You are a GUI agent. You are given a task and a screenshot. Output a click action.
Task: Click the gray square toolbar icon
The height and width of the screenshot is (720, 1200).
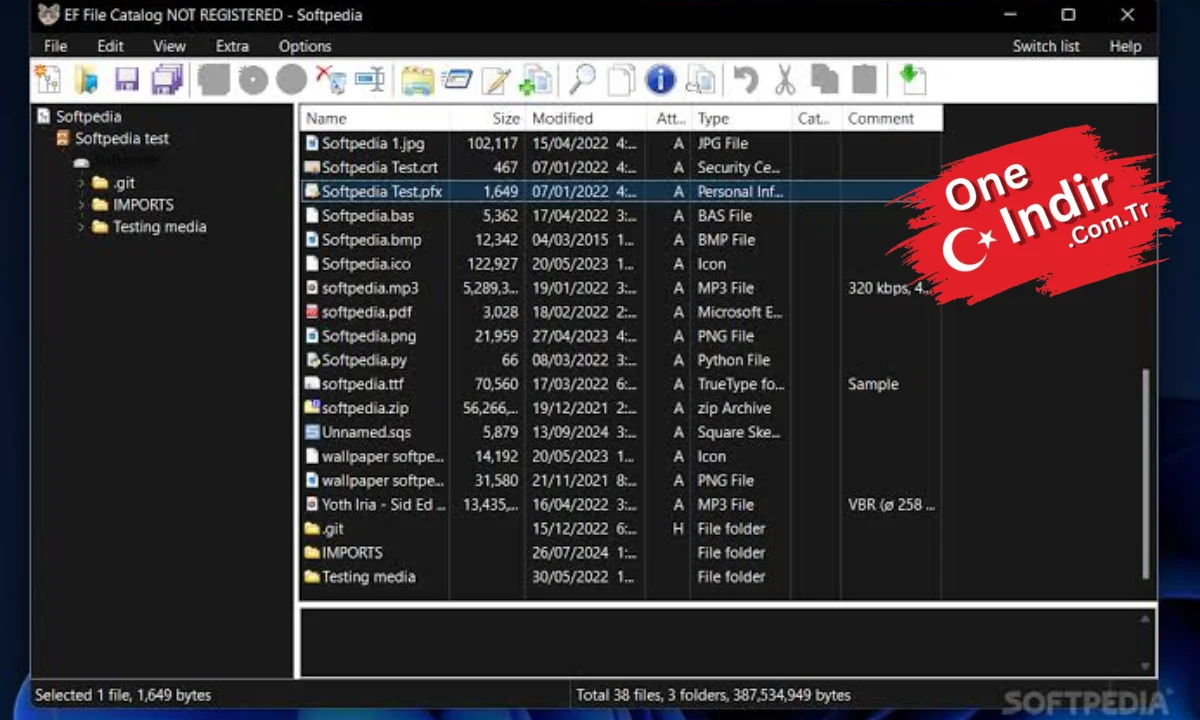coord(213,79)
